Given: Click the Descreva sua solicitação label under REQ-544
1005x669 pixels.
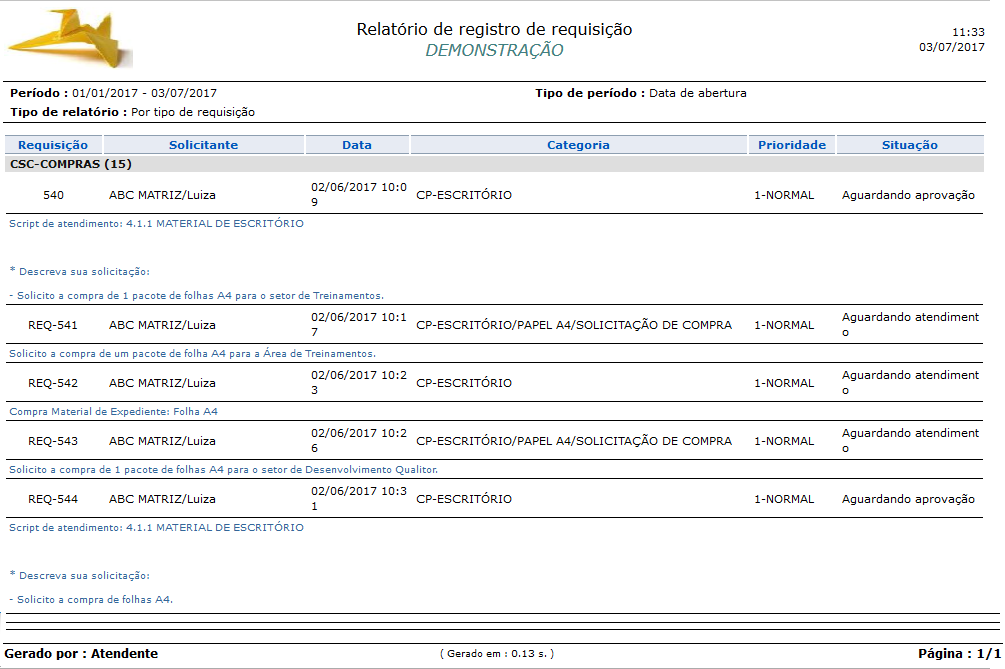Looking at the screenshot, I should tap(79, 575).
